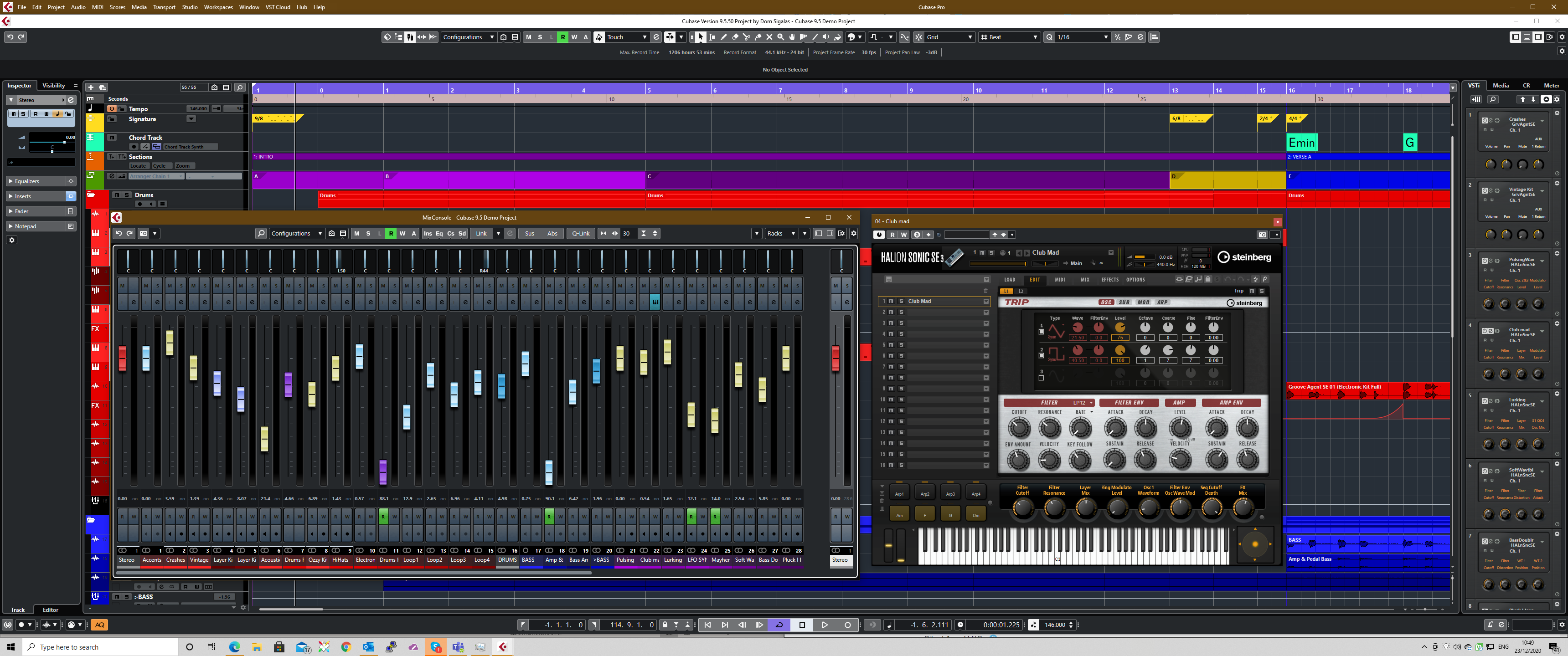Toggle solo on HALion slot 1 Club Mad
The width and height of the screenshot is (1568, 656).
(901, 301)
